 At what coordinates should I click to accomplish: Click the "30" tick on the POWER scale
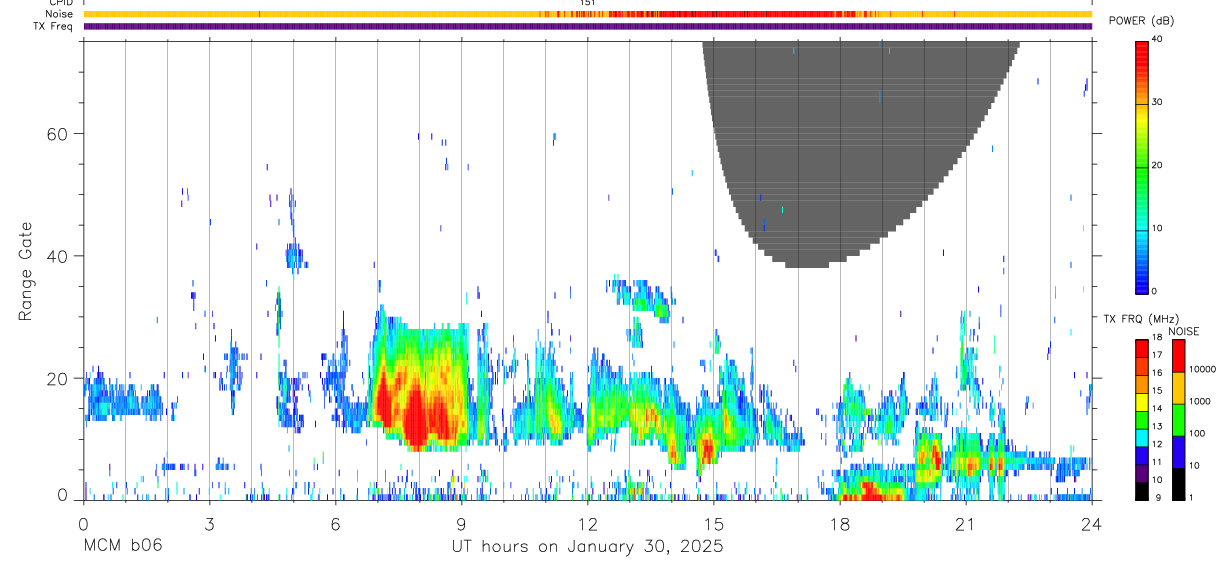coord(1157,103)
